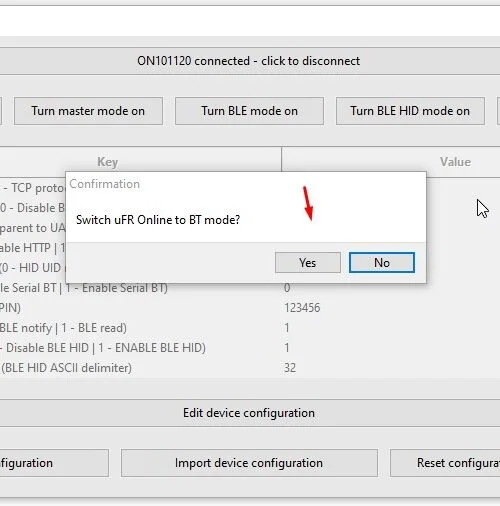500x506 pixels.
Task: Turn BLE HID mode on
Action: click(x=410, y=111)
